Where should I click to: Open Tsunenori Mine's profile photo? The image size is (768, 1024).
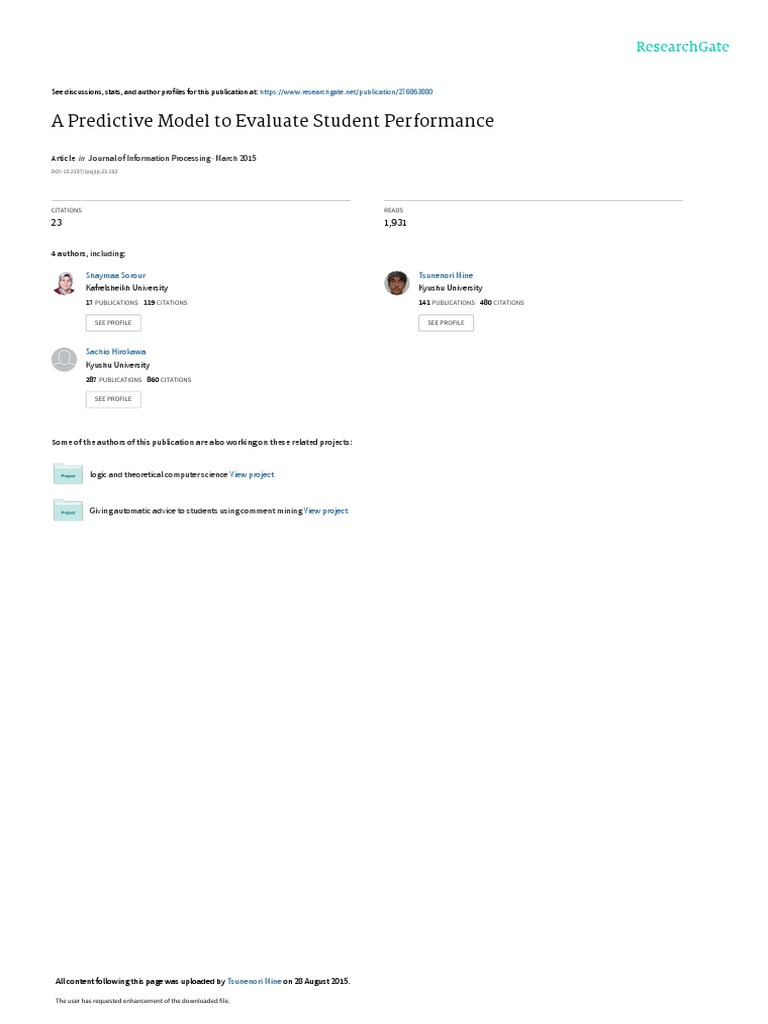pos(396,283)
